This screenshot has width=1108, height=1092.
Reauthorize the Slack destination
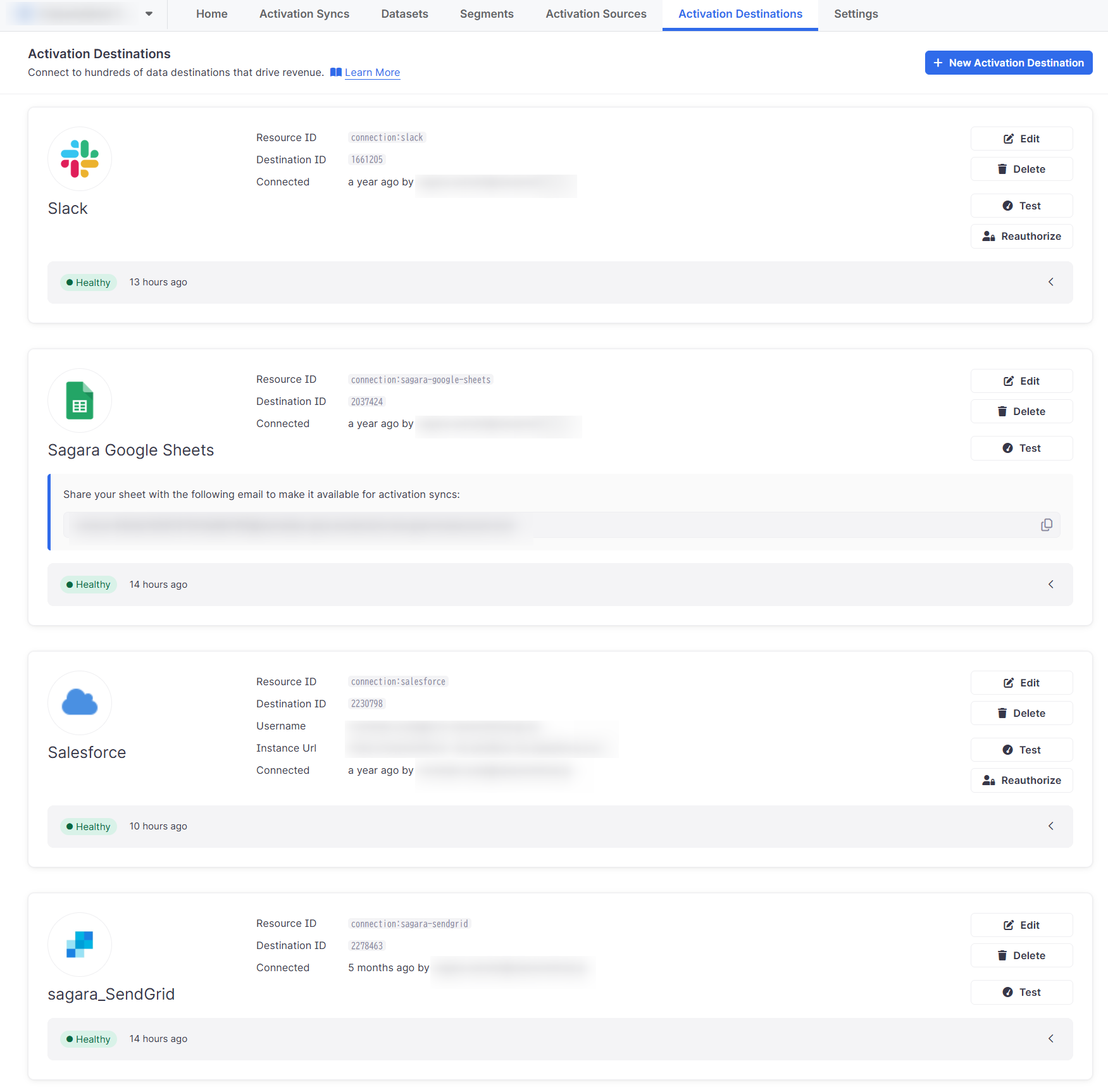(x=1021, y=236)
